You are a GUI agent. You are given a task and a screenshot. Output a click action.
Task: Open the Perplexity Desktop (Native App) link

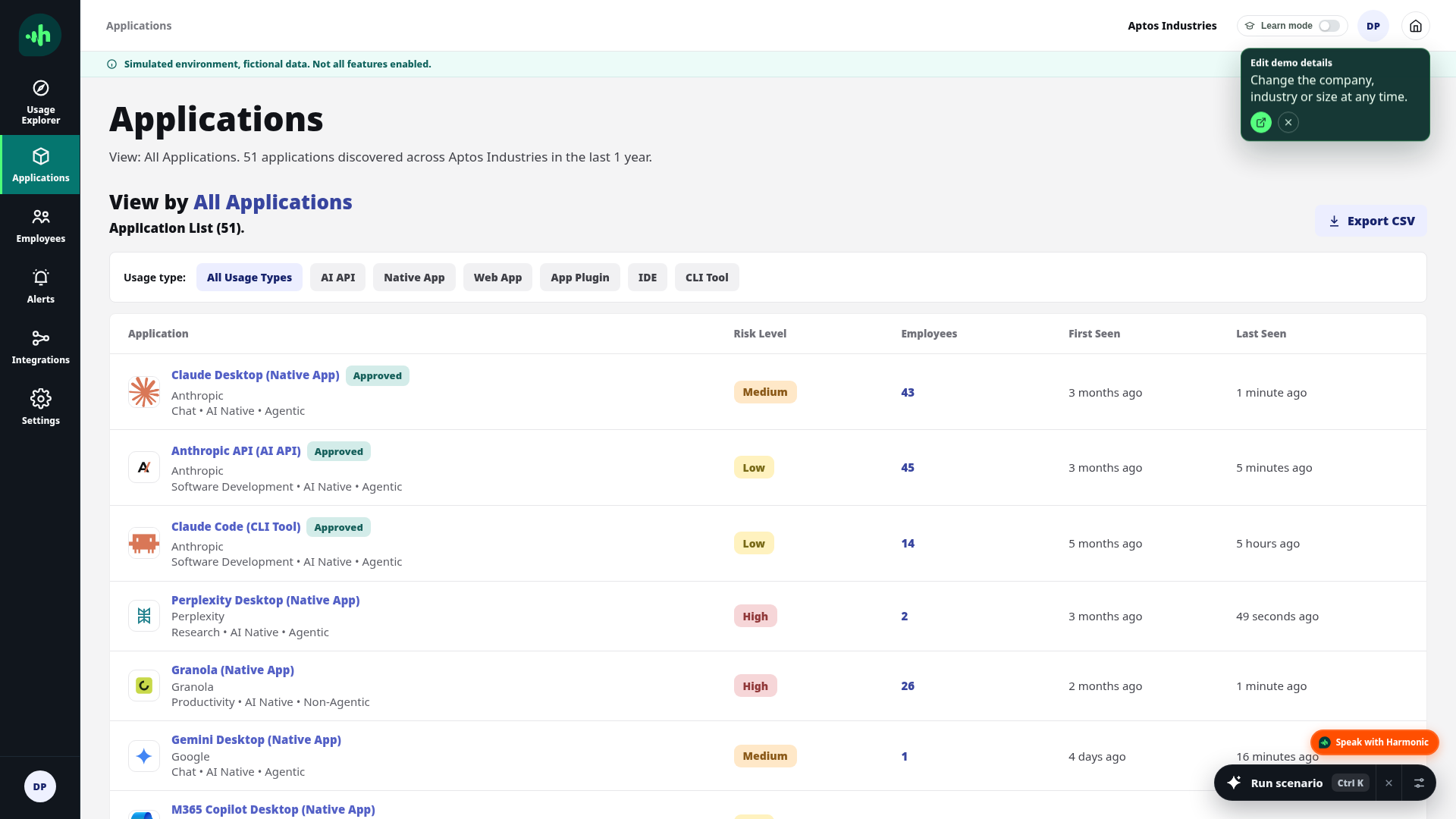(x=265, y=601)
